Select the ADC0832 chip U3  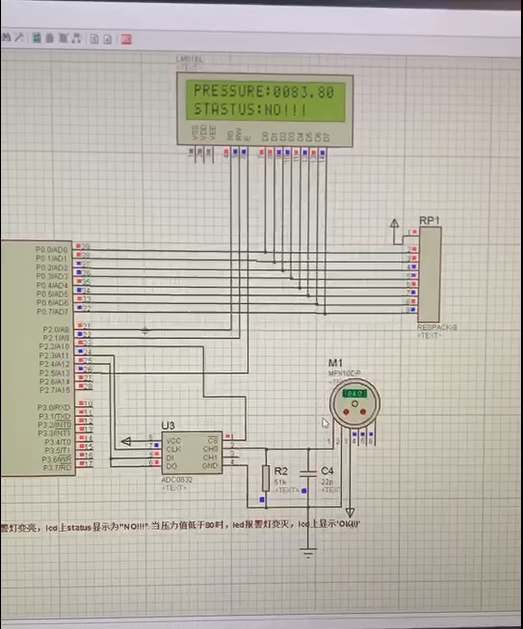[x=192, y=453]
